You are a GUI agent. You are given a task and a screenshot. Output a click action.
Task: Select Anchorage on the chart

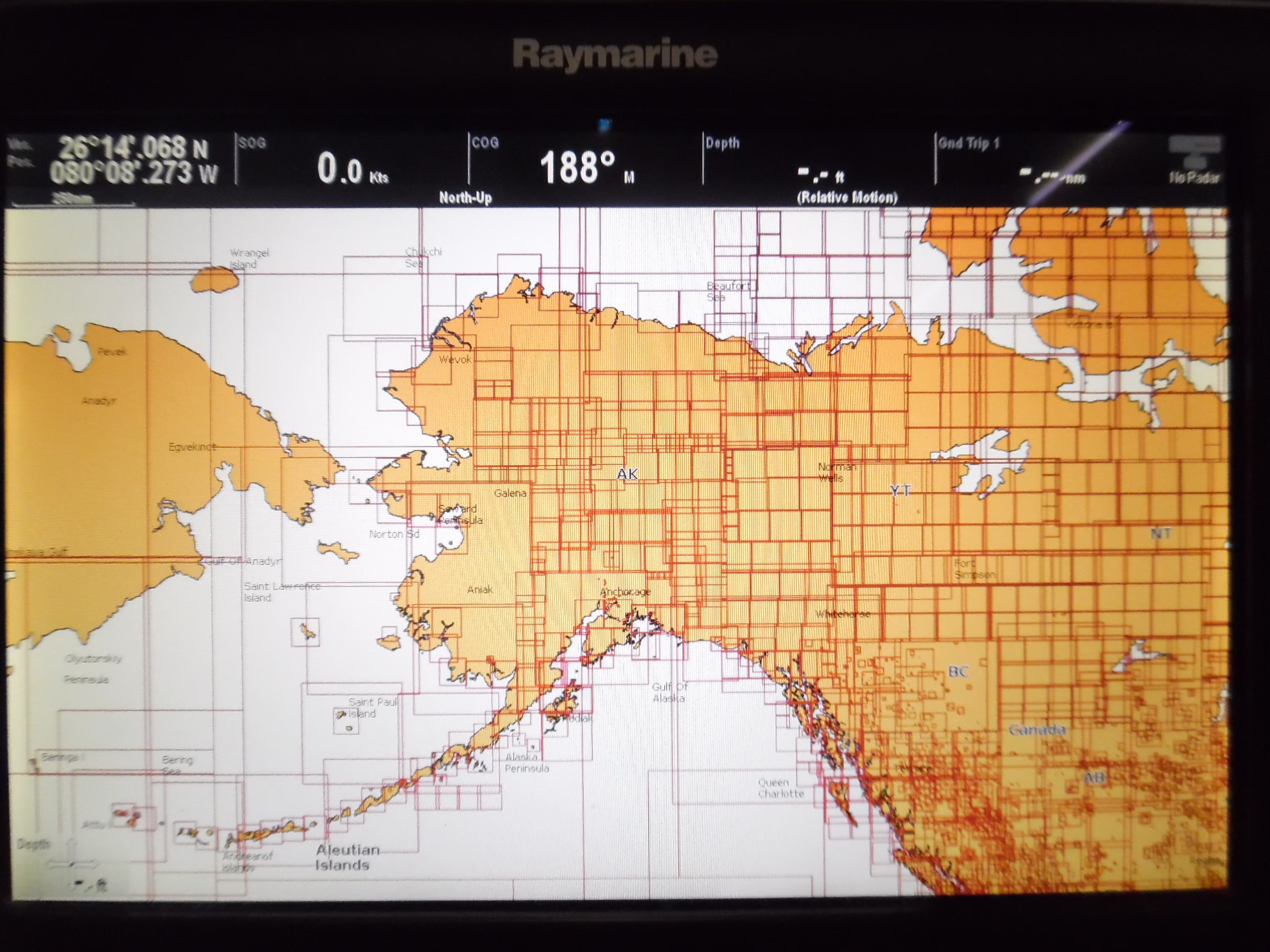point(625,592)
